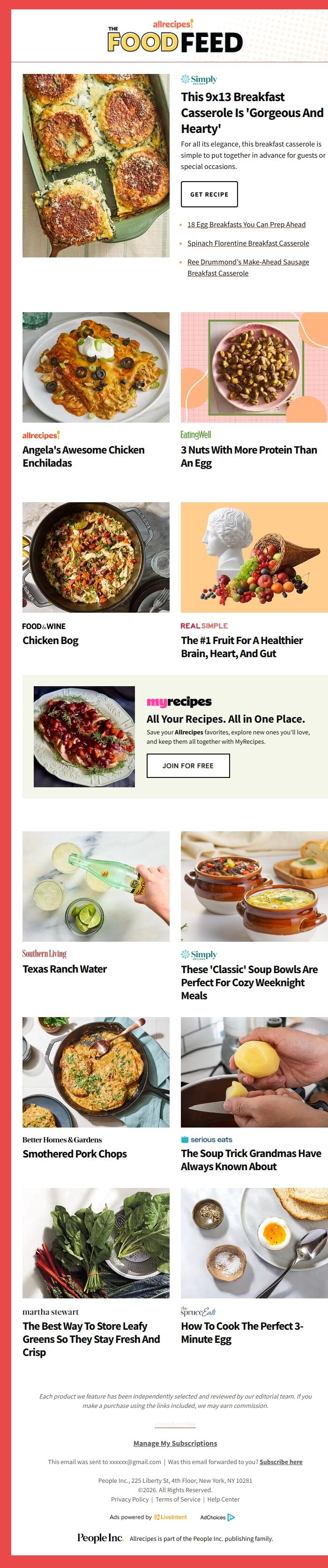
Task: Click the Texas Ranch Water headline
Action: click(x=65, y=969)
